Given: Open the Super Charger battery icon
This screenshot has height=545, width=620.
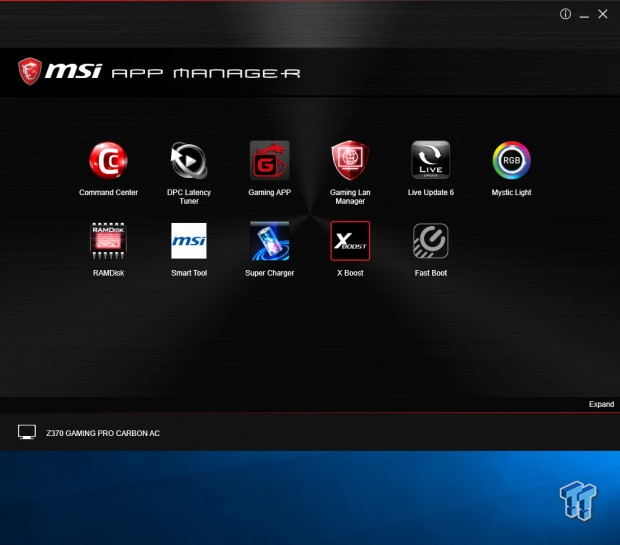Looking at the screenshot, I should tap(270, 241).
